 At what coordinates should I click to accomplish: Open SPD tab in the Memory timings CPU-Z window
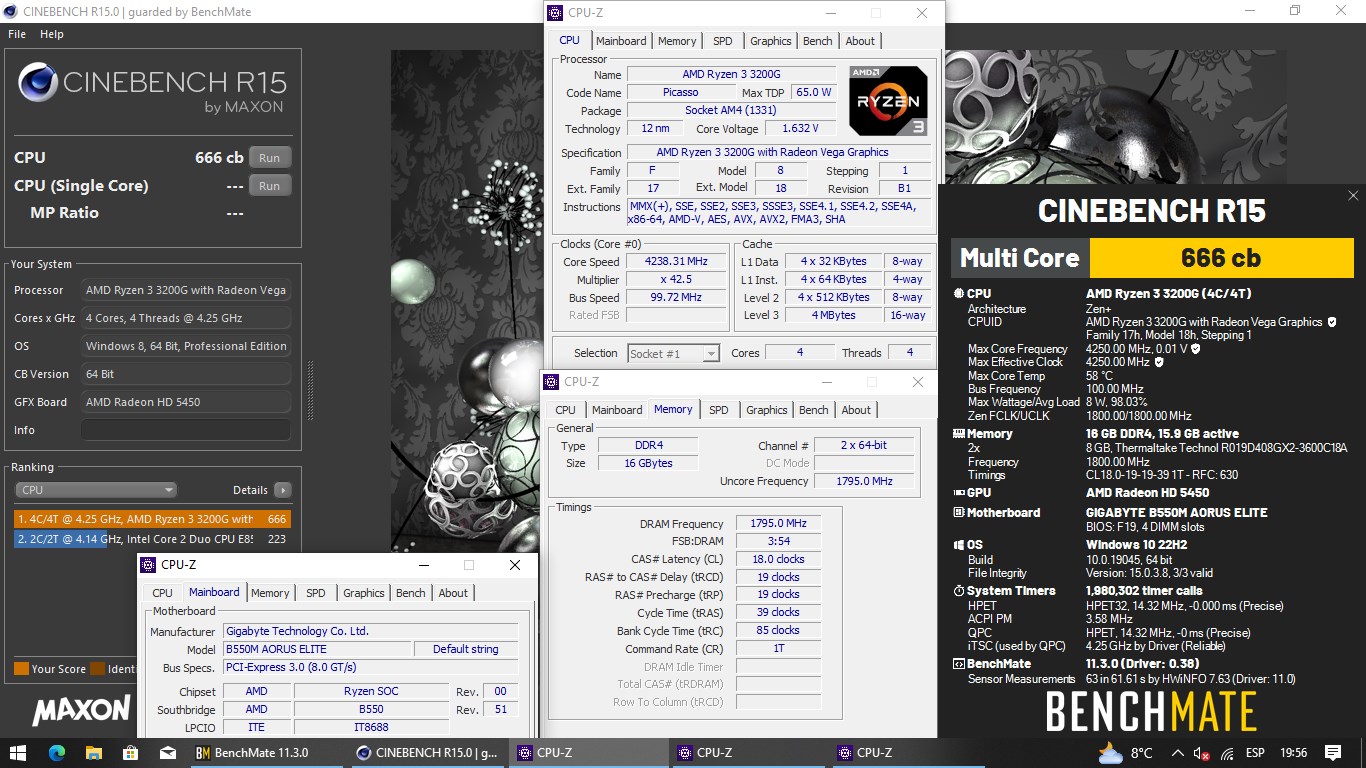point(718,410)
